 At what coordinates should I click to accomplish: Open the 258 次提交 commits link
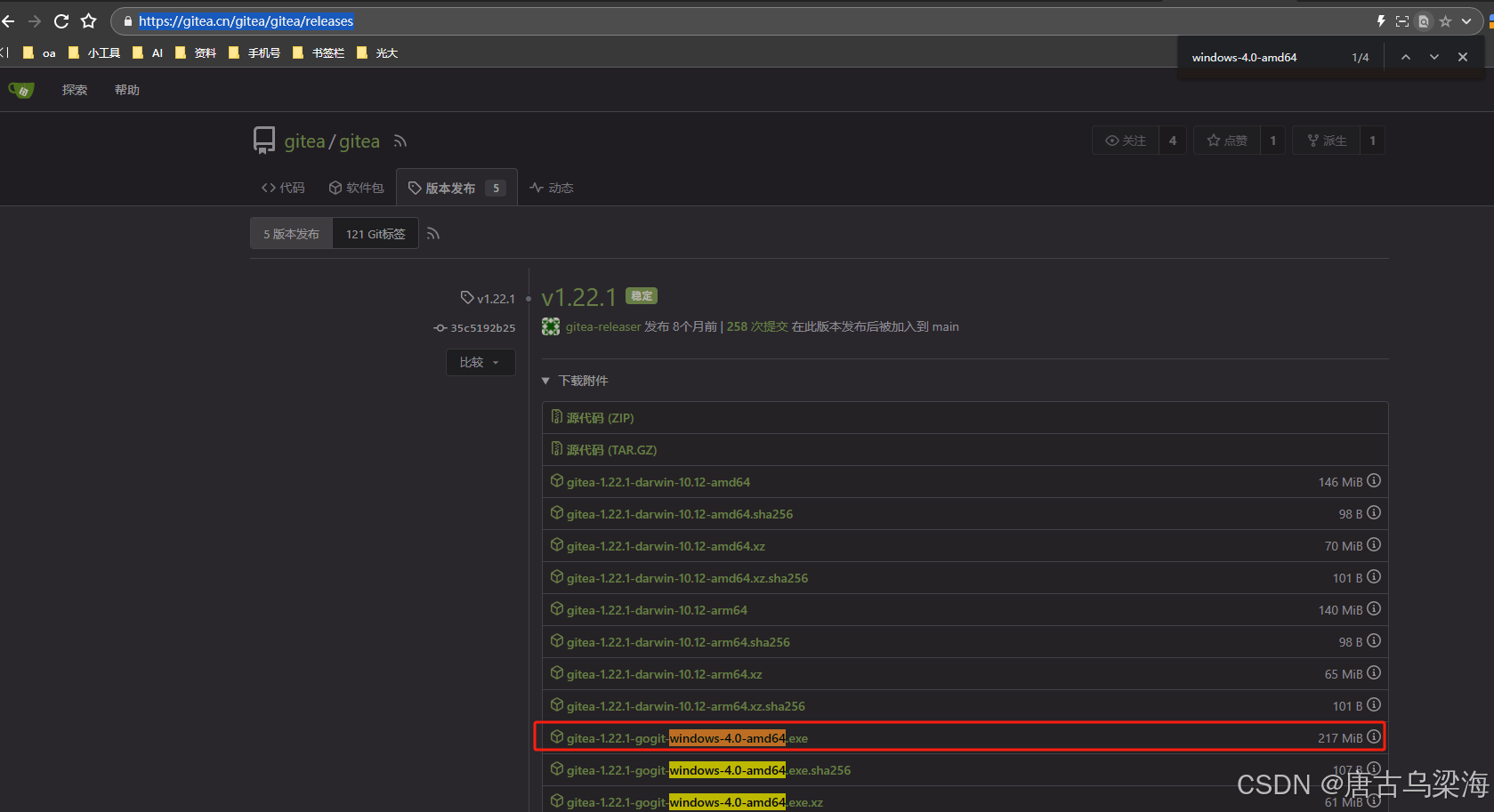(x=757, y=327)
